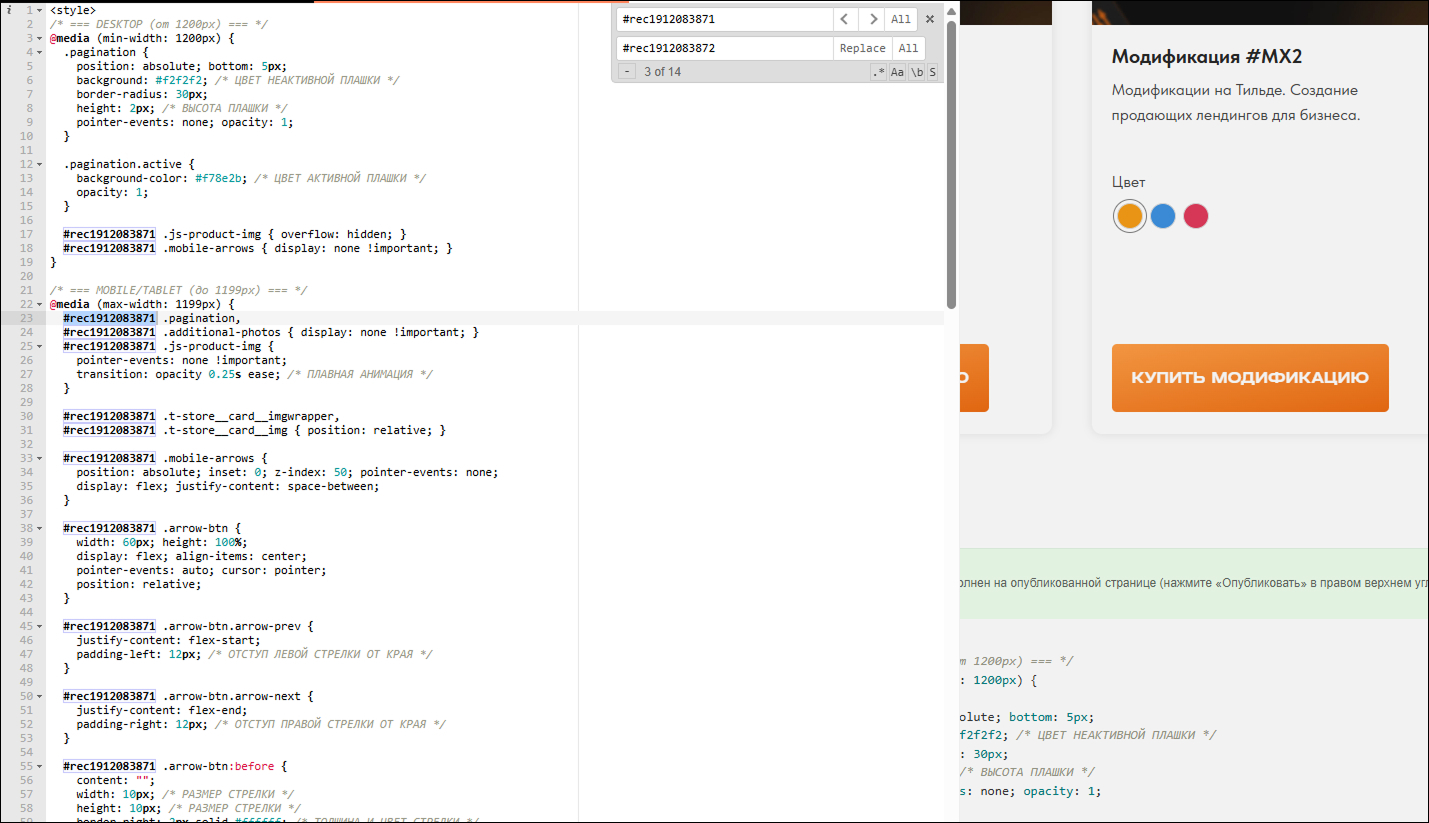The height and width of the screenshot is (823, 1429).
Task: Collapse the .js-product-img rule at line 25
Action: [x=39, y=346]
